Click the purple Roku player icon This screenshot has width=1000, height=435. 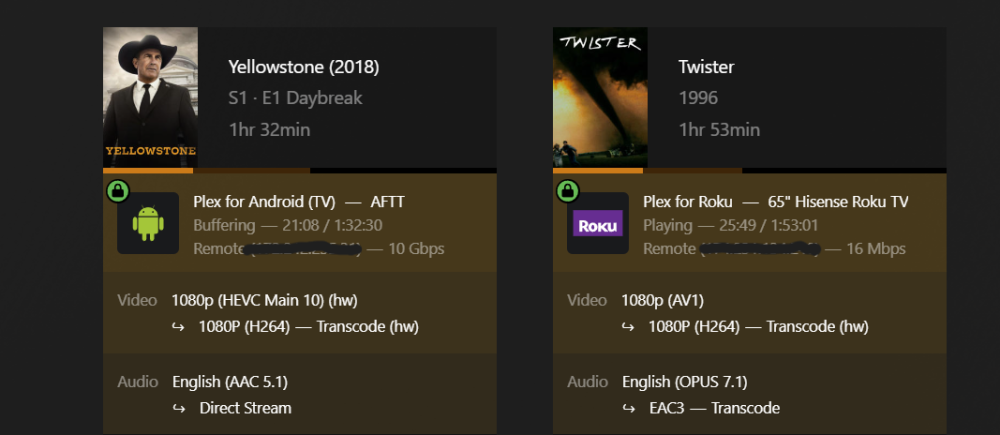(598, 223)
